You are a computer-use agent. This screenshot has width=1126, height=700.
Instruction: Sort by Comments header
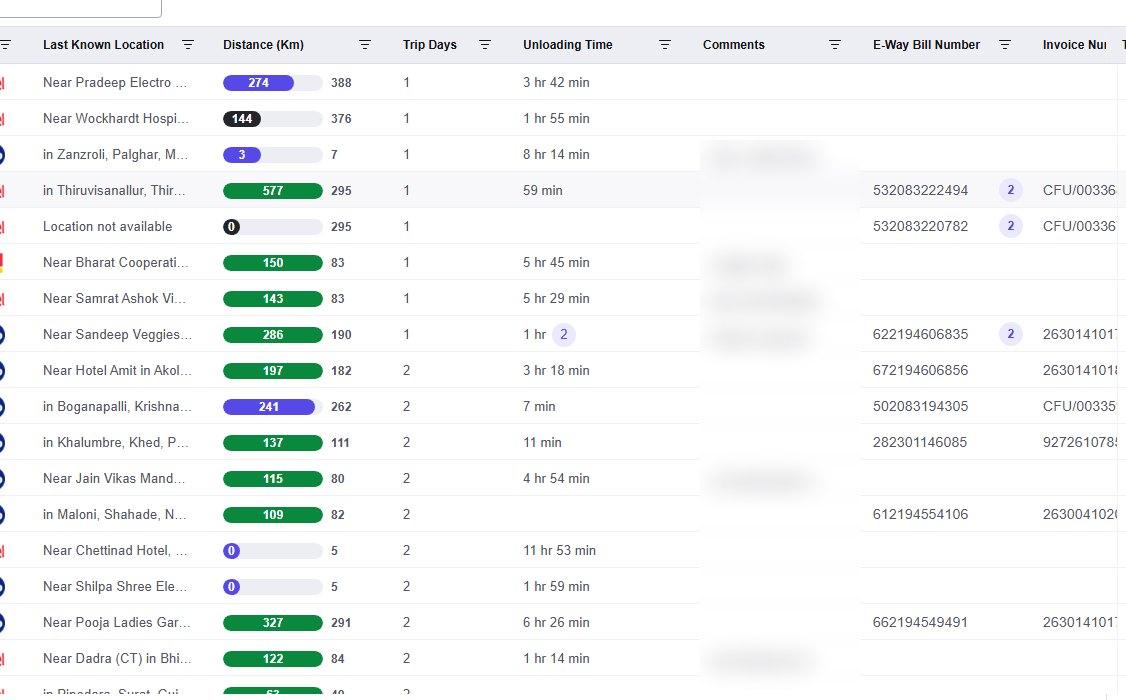[734, 45]
